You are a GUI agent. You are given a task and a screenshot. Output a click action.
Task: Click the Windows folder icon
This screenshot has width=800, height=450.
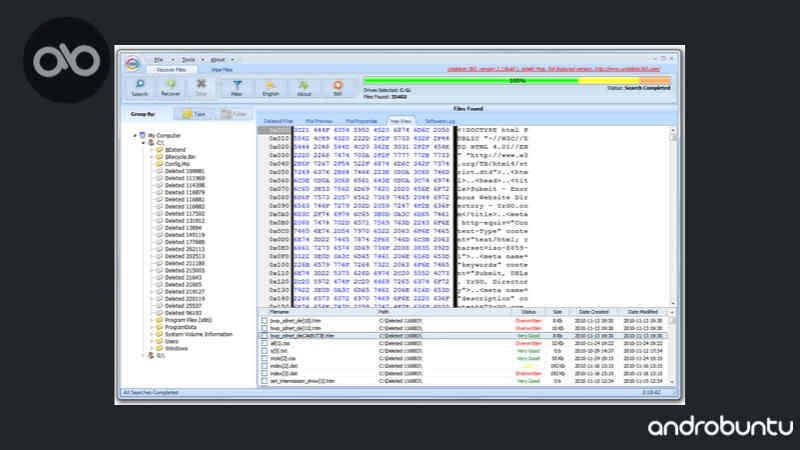pos(159,348)
